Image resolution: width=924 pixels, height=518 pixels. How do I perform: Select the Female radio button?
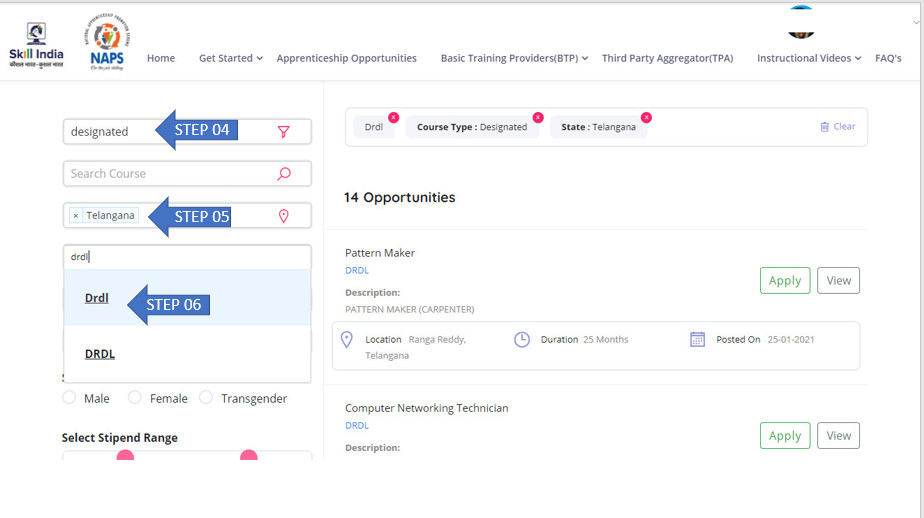click(135, 397)
